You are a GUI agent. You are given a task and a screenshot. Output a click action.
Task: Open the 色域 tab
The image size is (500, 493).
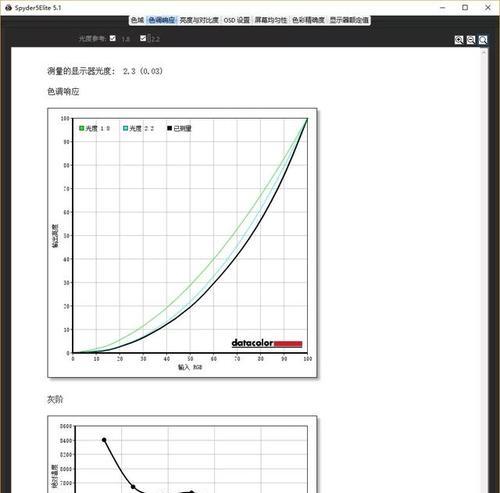137,20
